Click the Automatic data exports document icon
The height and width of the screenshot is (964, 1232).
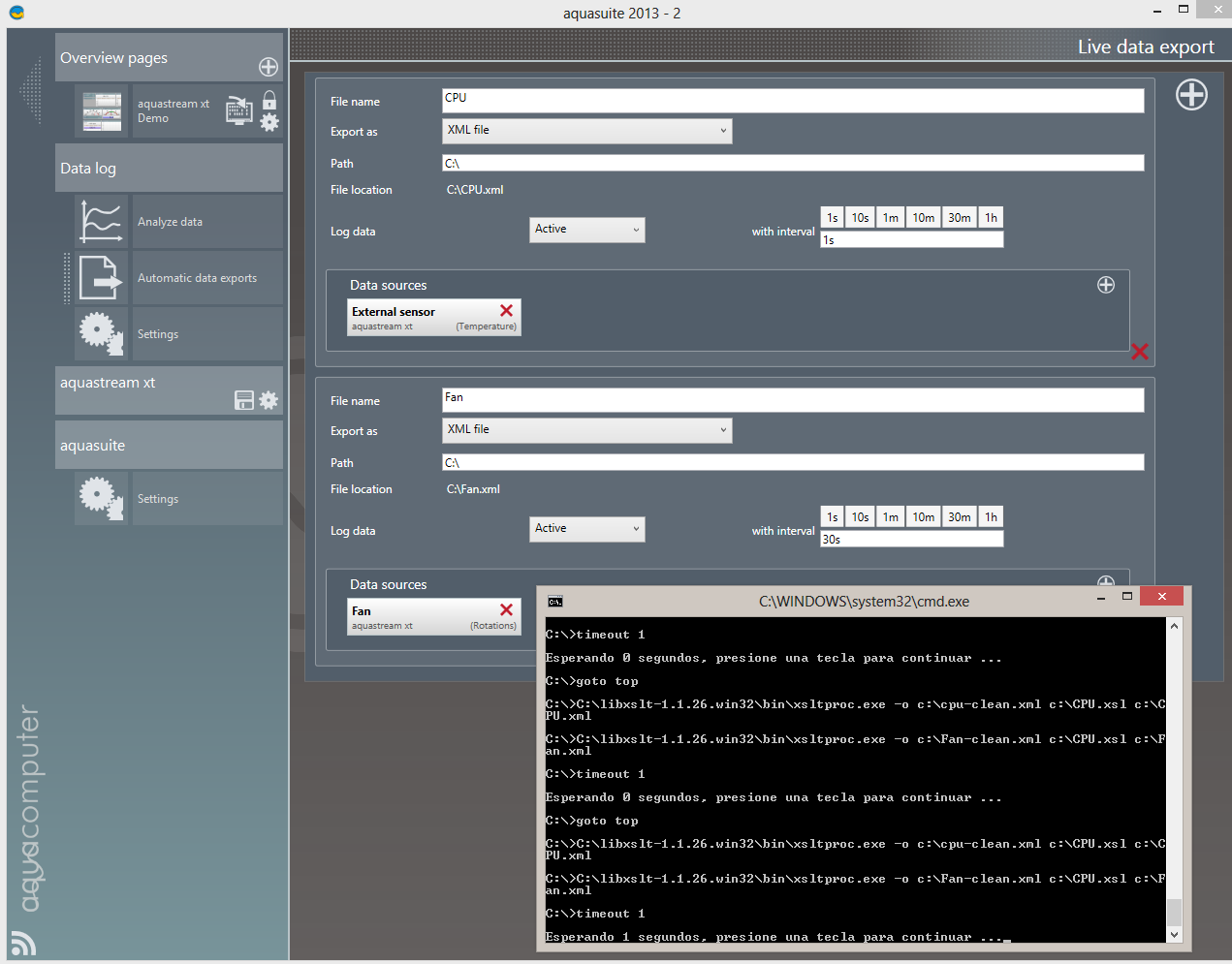tap(101, 278)
